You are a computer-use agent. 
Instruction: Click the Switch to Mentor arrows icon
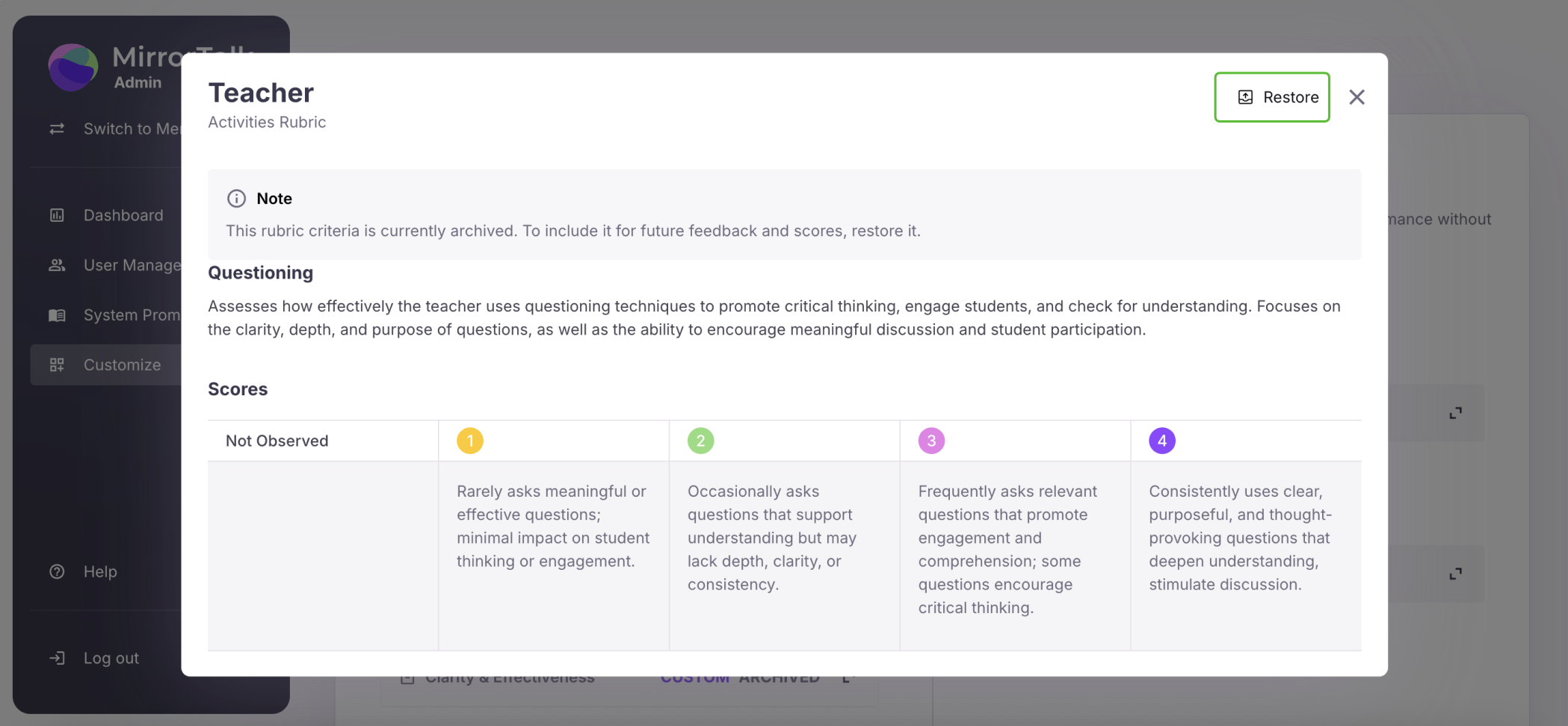pyautogui.click(x=57, y=129)
